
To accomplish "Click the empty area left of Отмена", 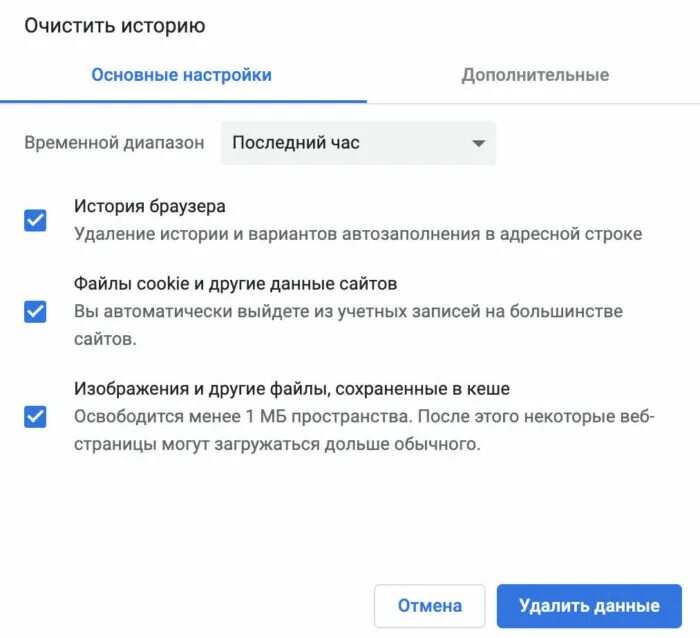I will (190, 606).
